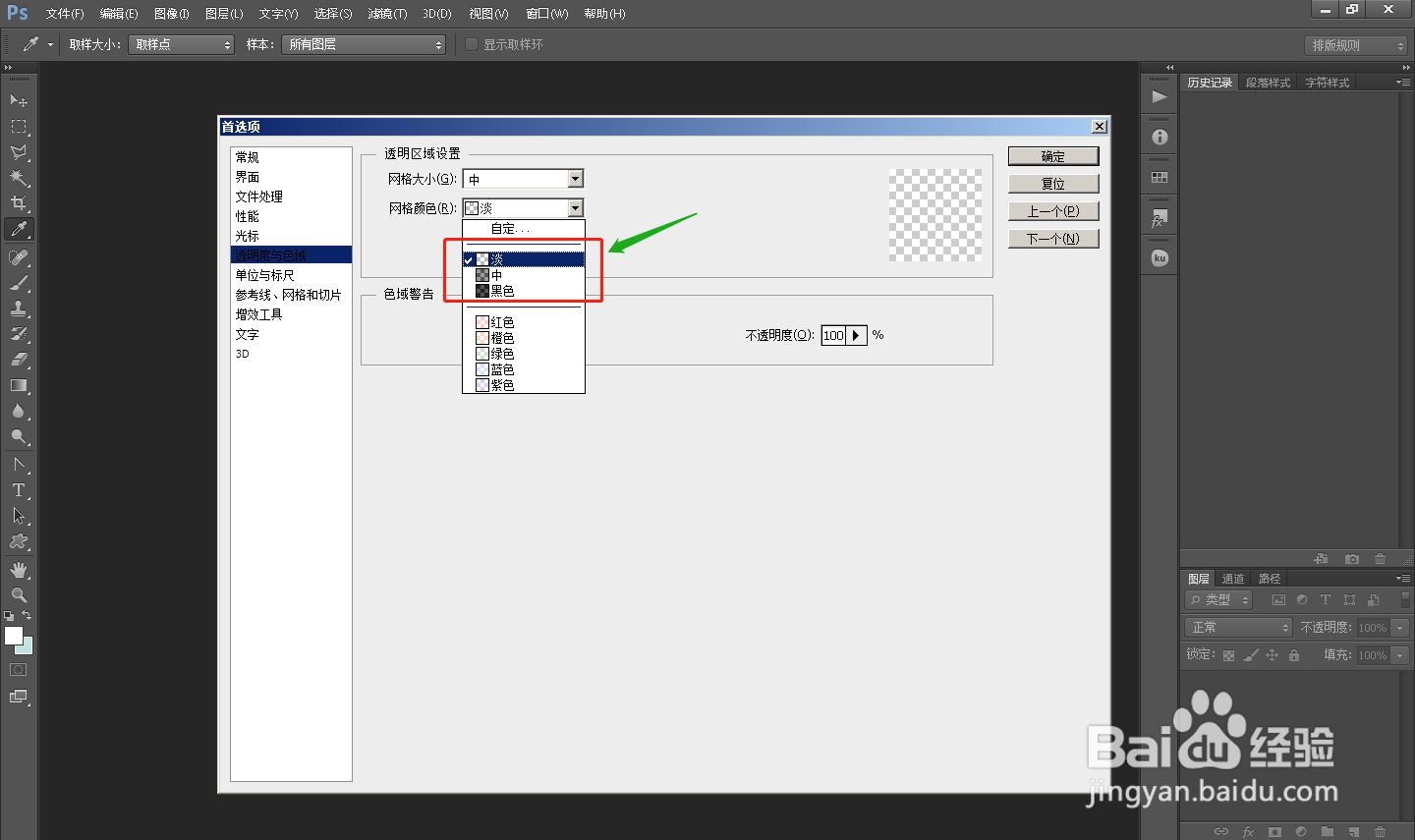Select the Clone Stamp tool

pyautogui.click(x=19, y=308)
